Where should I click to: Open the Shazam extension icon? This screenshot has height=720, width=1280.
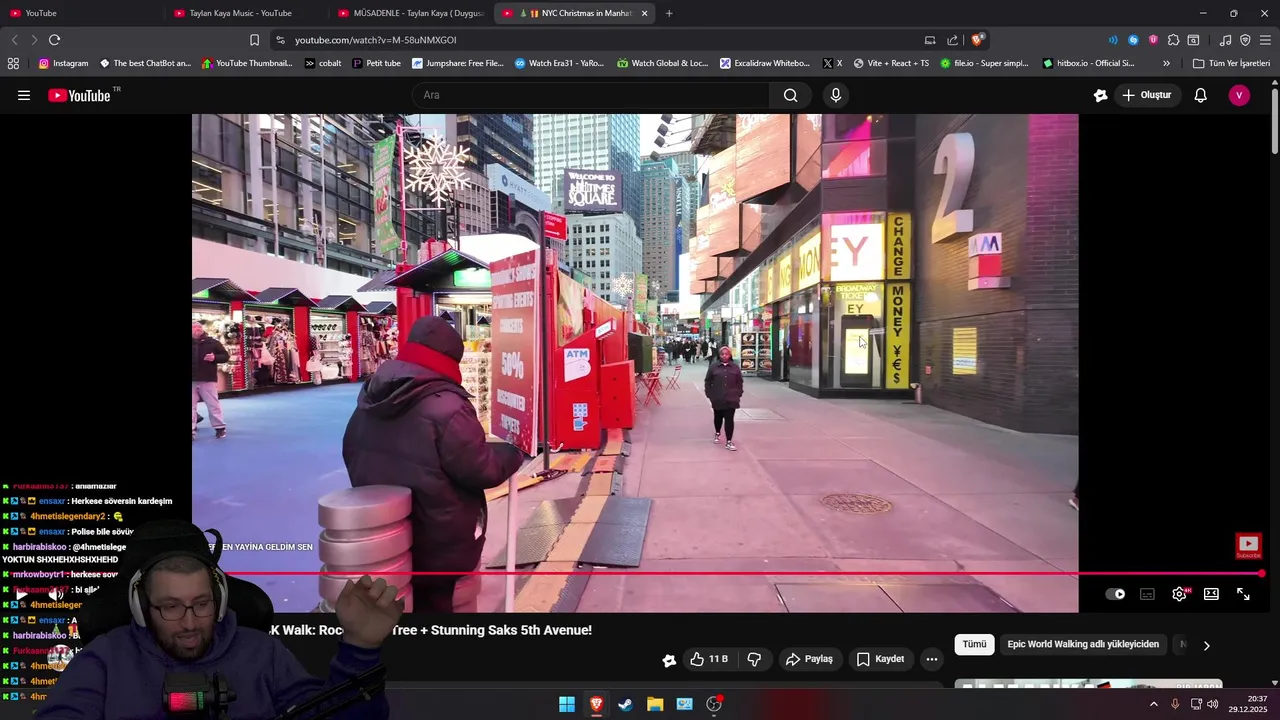1133,40
